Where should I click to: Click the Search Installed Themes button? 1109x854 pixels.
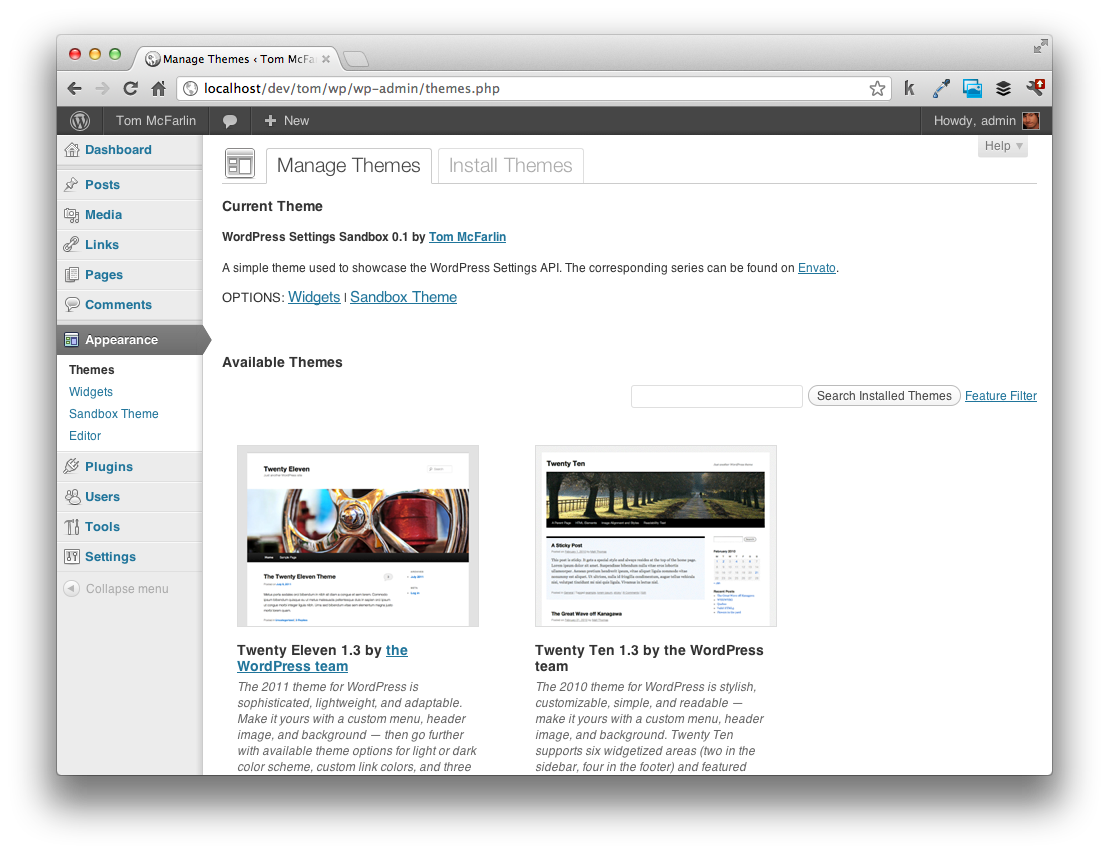coord(884,396)
